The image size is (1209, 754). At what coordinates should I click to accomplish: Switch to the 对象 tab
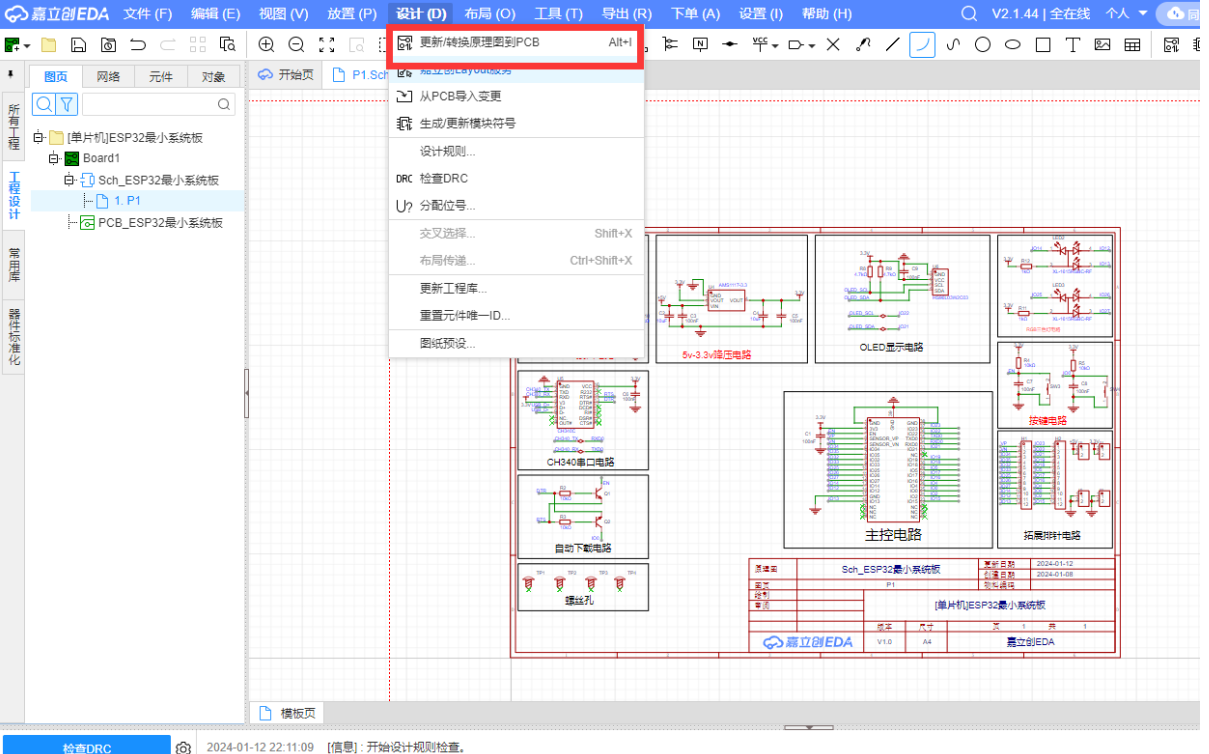click(x=213, y=76)
